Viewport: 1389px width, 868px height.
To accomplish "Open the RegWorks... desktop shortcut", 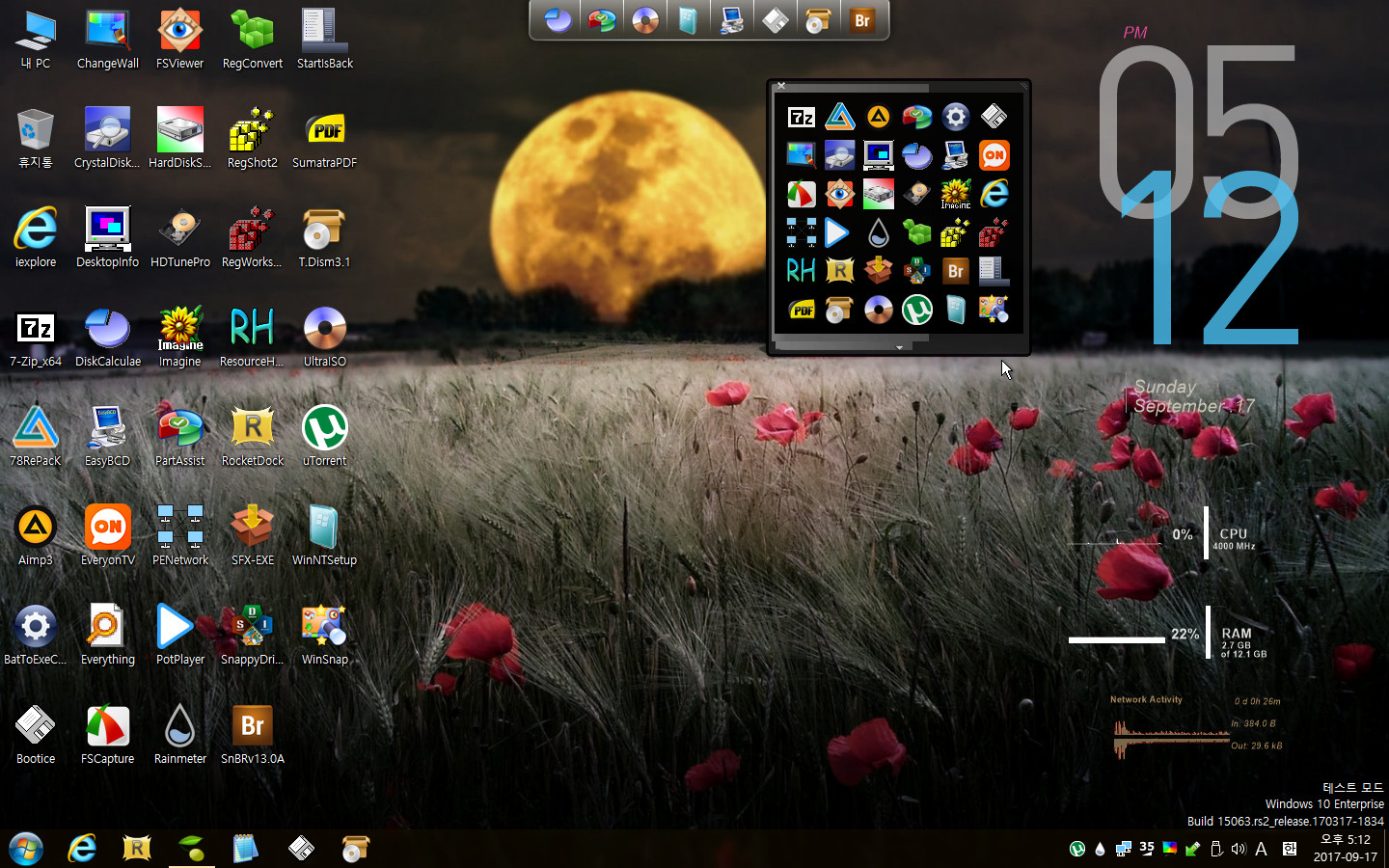I will 253,238.
